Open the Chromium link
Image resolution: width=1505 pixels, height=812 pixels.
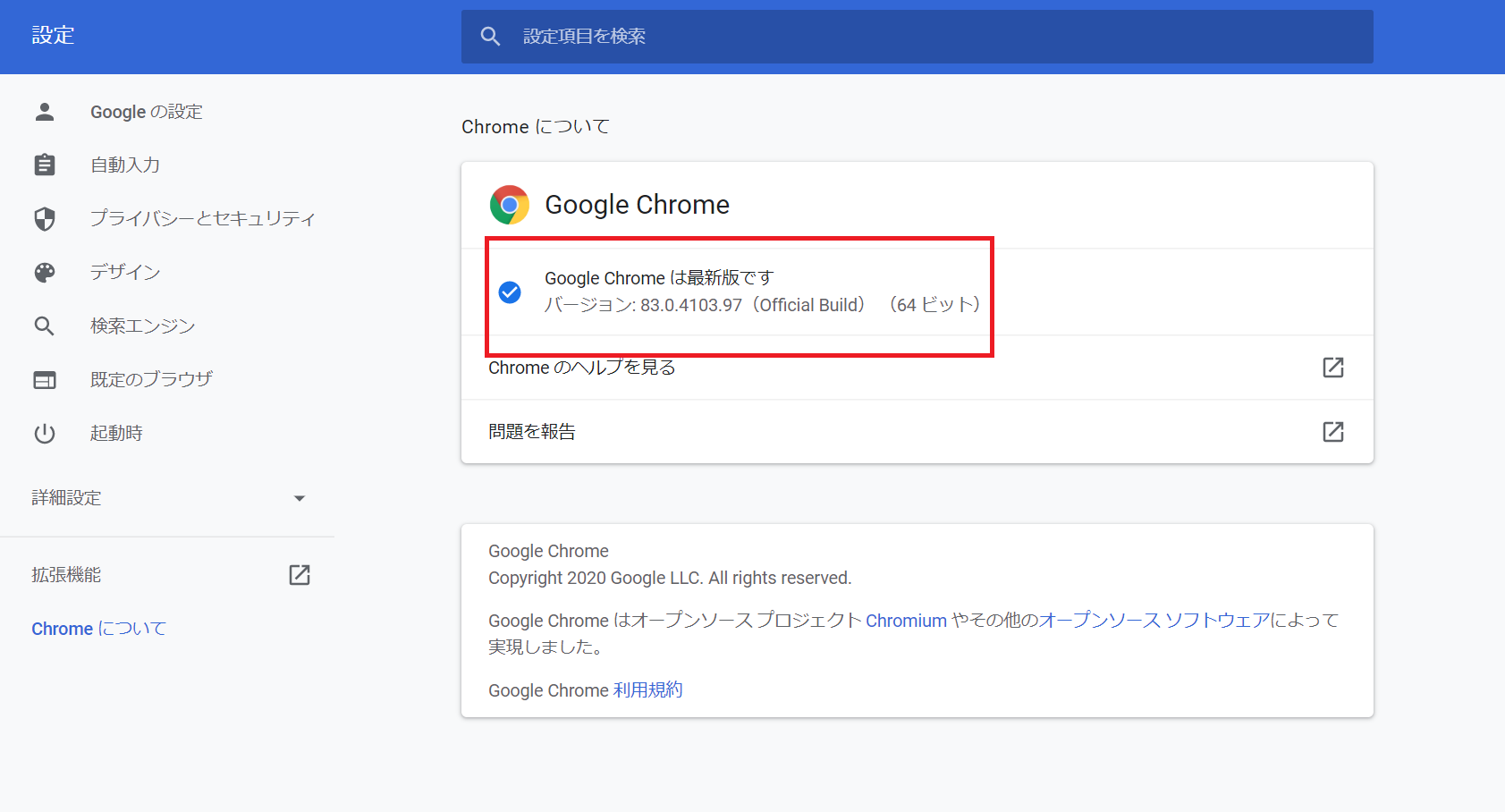click(906, 621)
